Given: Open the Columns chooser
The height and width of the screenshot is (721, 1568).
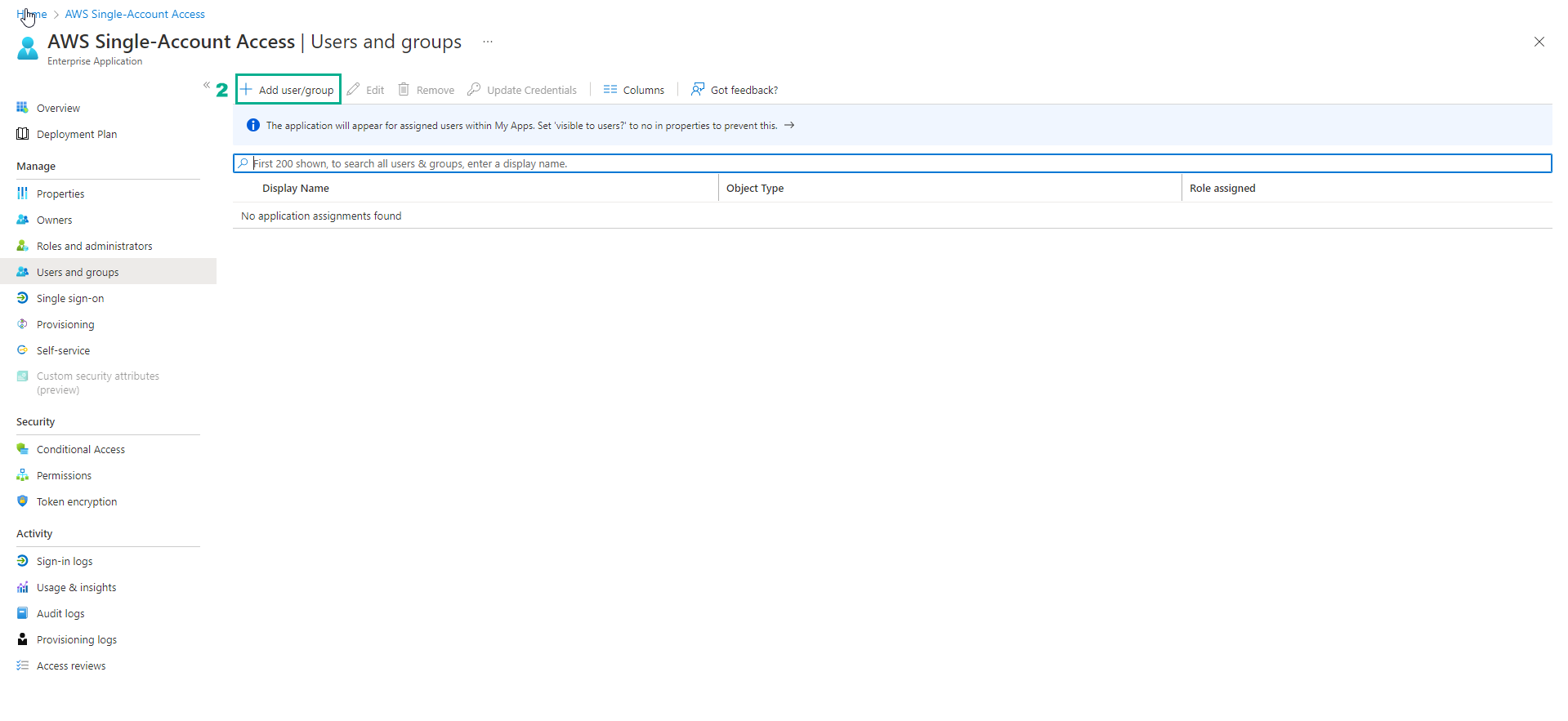Looking at the screenshot, I should [x=634, y=90].
